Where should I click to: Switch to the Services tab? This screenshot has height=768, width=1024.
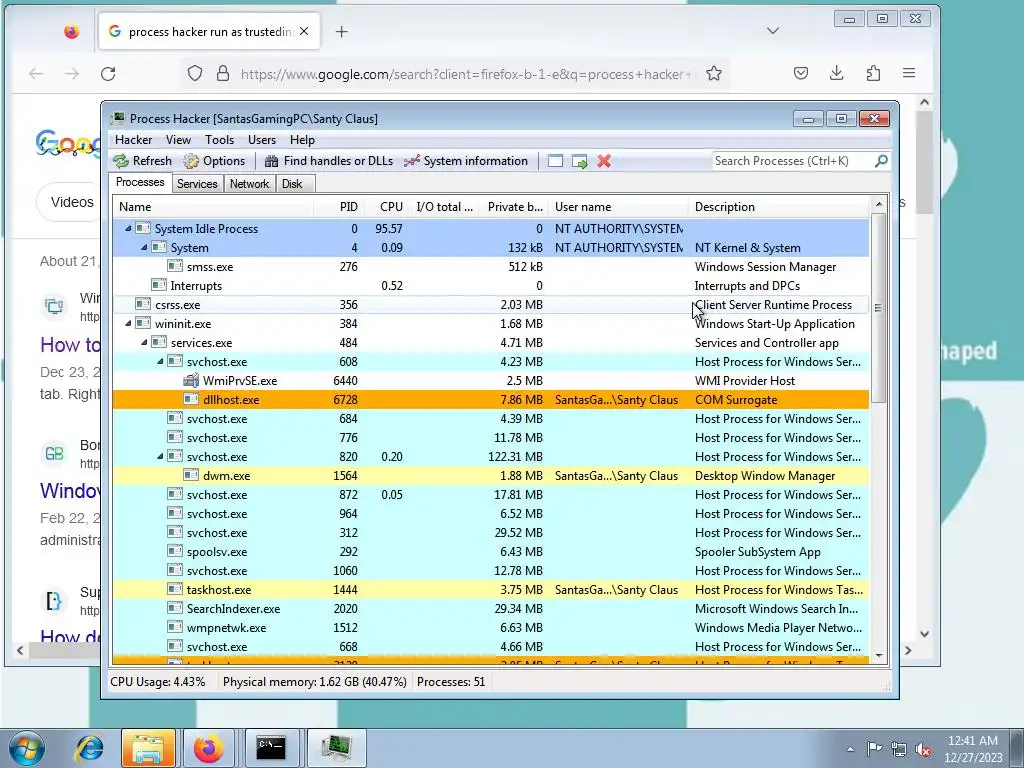pos(197,184)
